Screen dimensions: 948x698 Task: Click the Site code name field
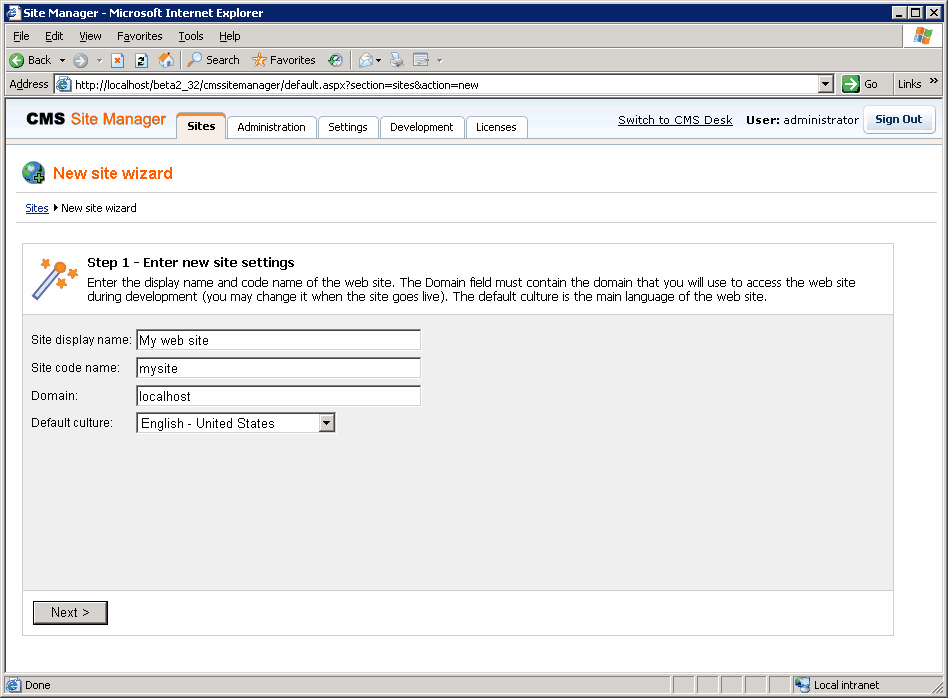tap(278, 368)
